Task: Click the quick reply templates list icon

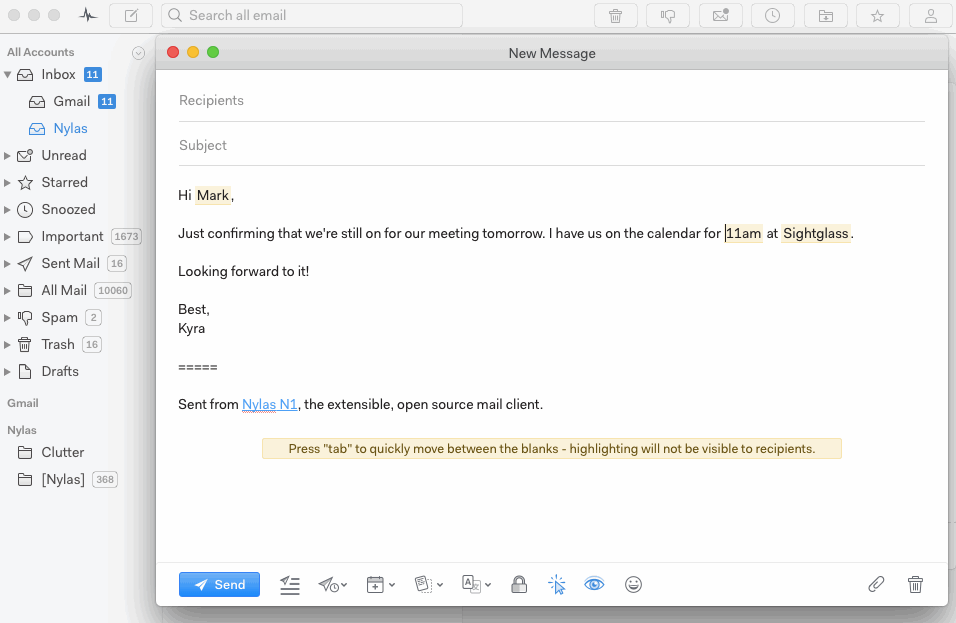Action: click(290, 585)
